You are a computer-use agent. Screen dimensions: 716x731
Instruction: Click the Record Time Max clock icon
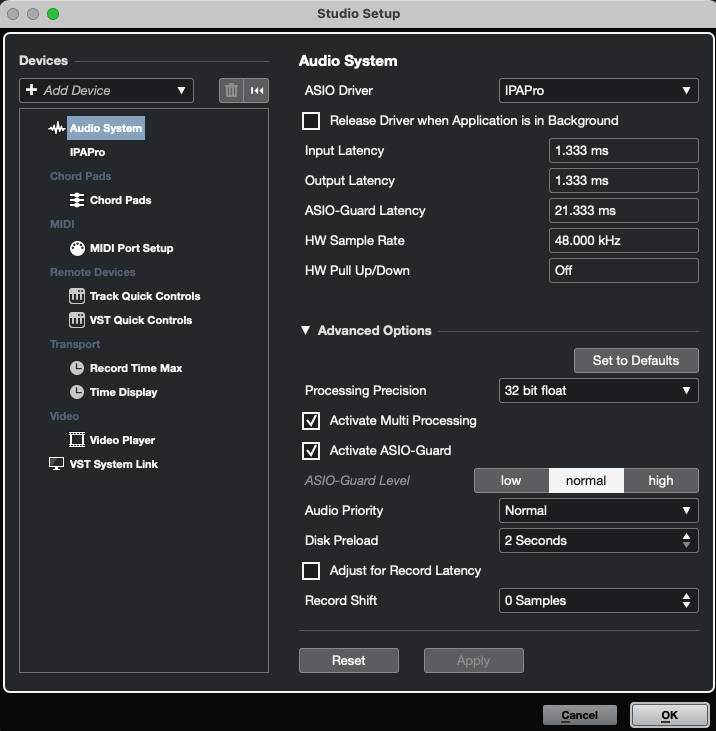point(77,368)
